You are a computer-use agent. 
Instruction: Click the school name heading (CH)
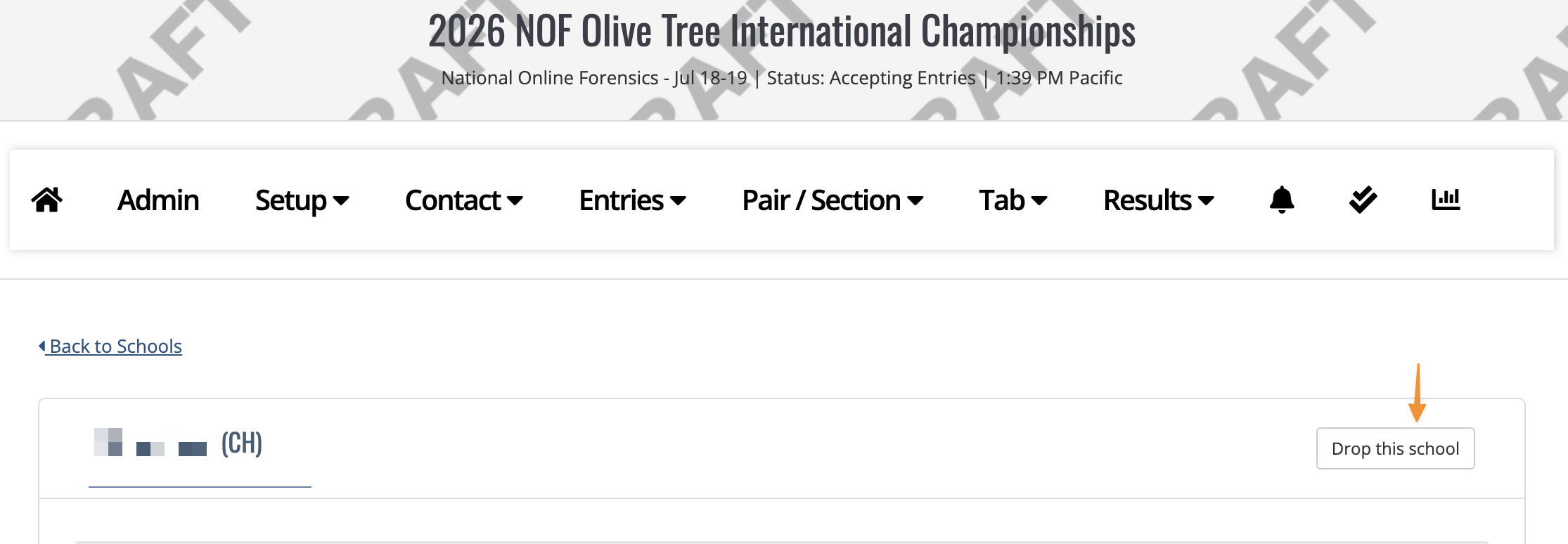click(x=179, y=443)
